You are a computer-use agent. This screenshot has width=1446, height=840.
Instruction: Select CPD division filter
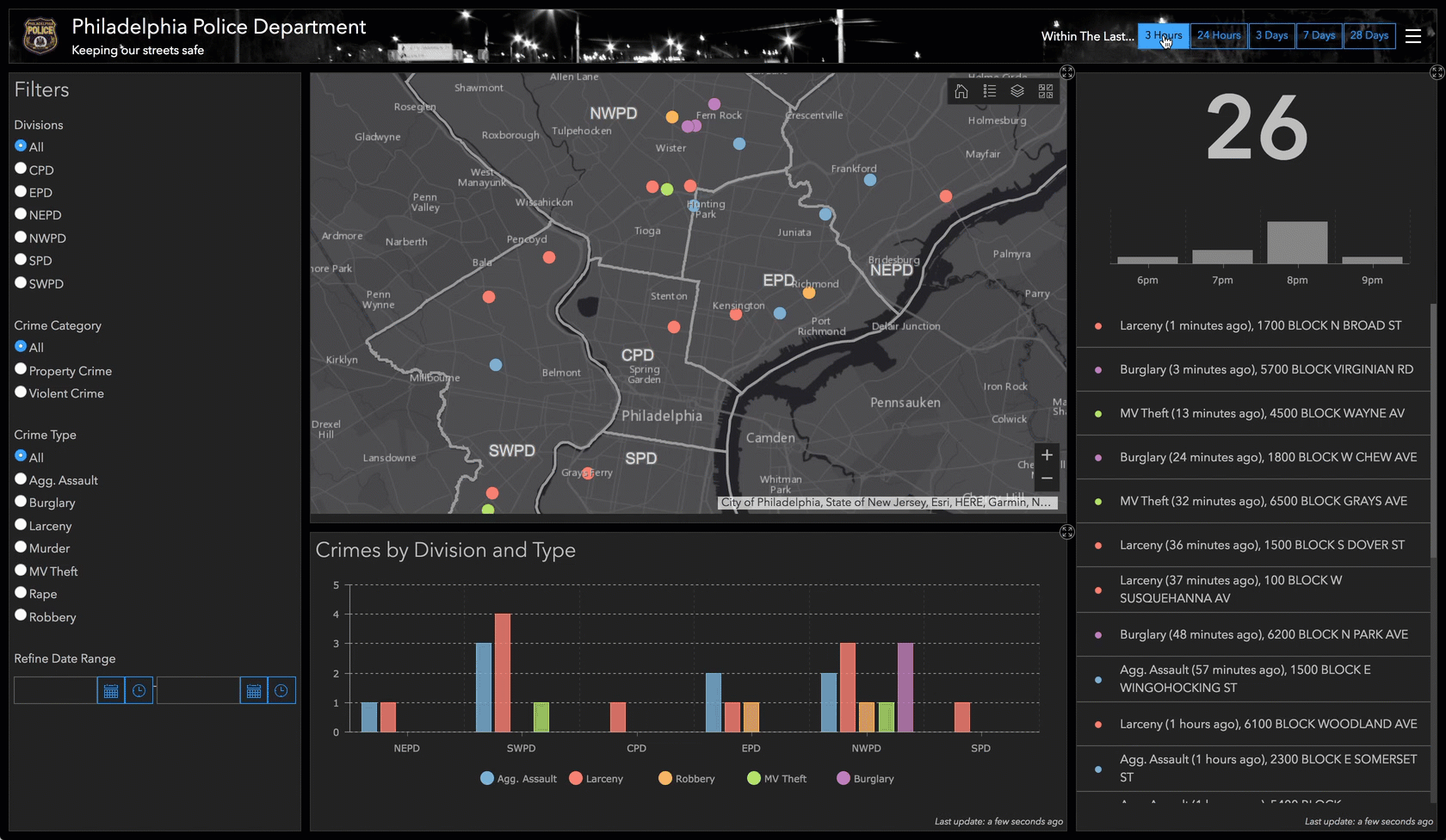coord(21,169)
